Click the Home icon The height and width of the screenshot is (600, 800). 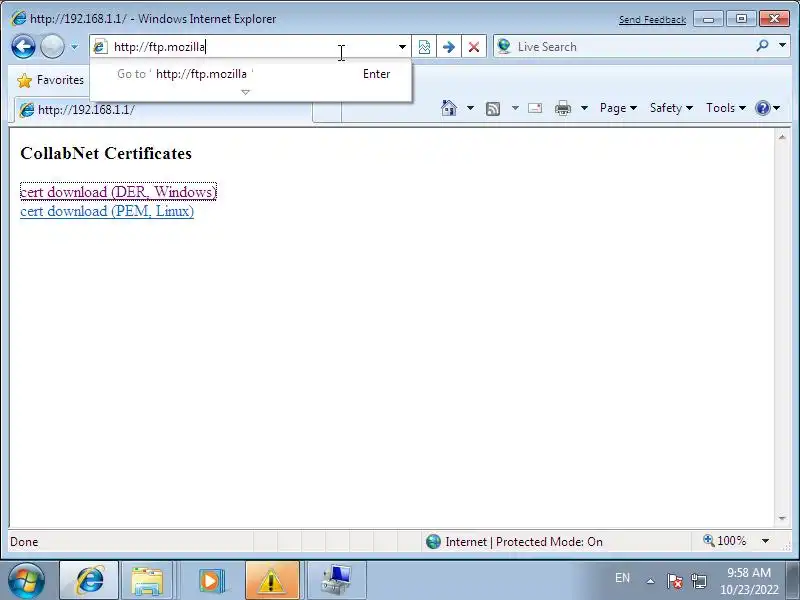tap(449, 108)
